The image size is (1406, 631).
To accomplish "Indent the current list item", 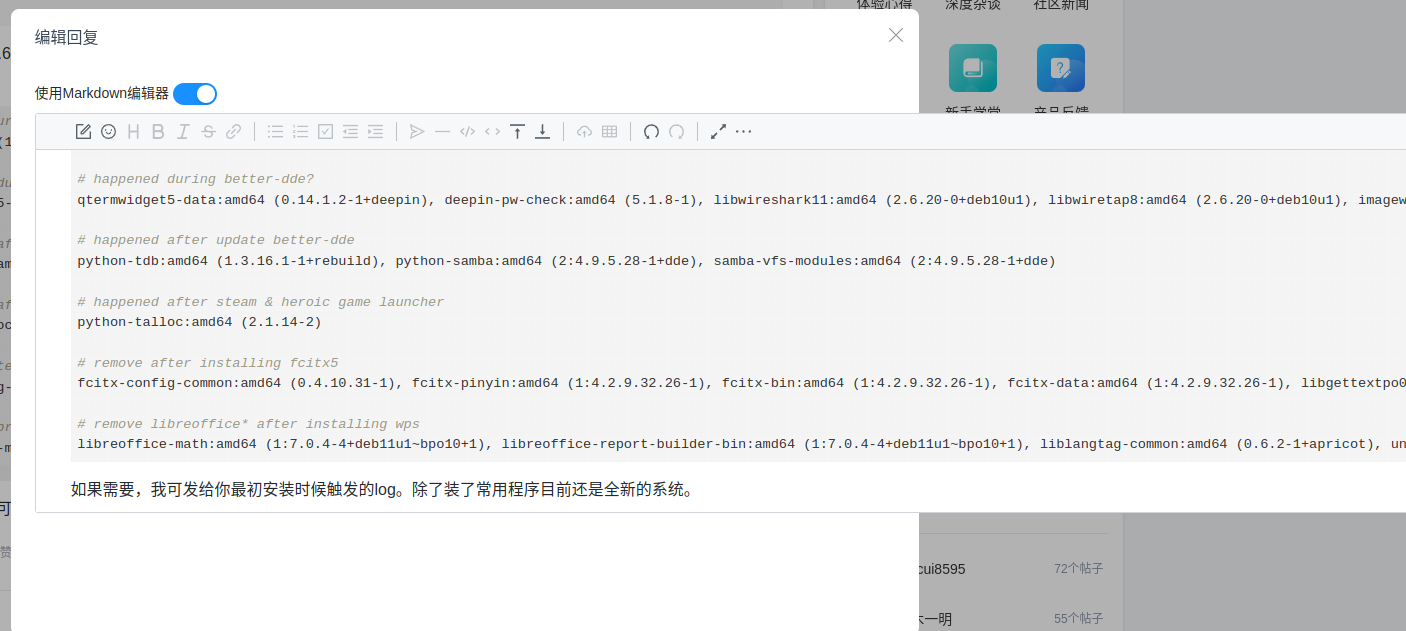I will tap(375, 131).
